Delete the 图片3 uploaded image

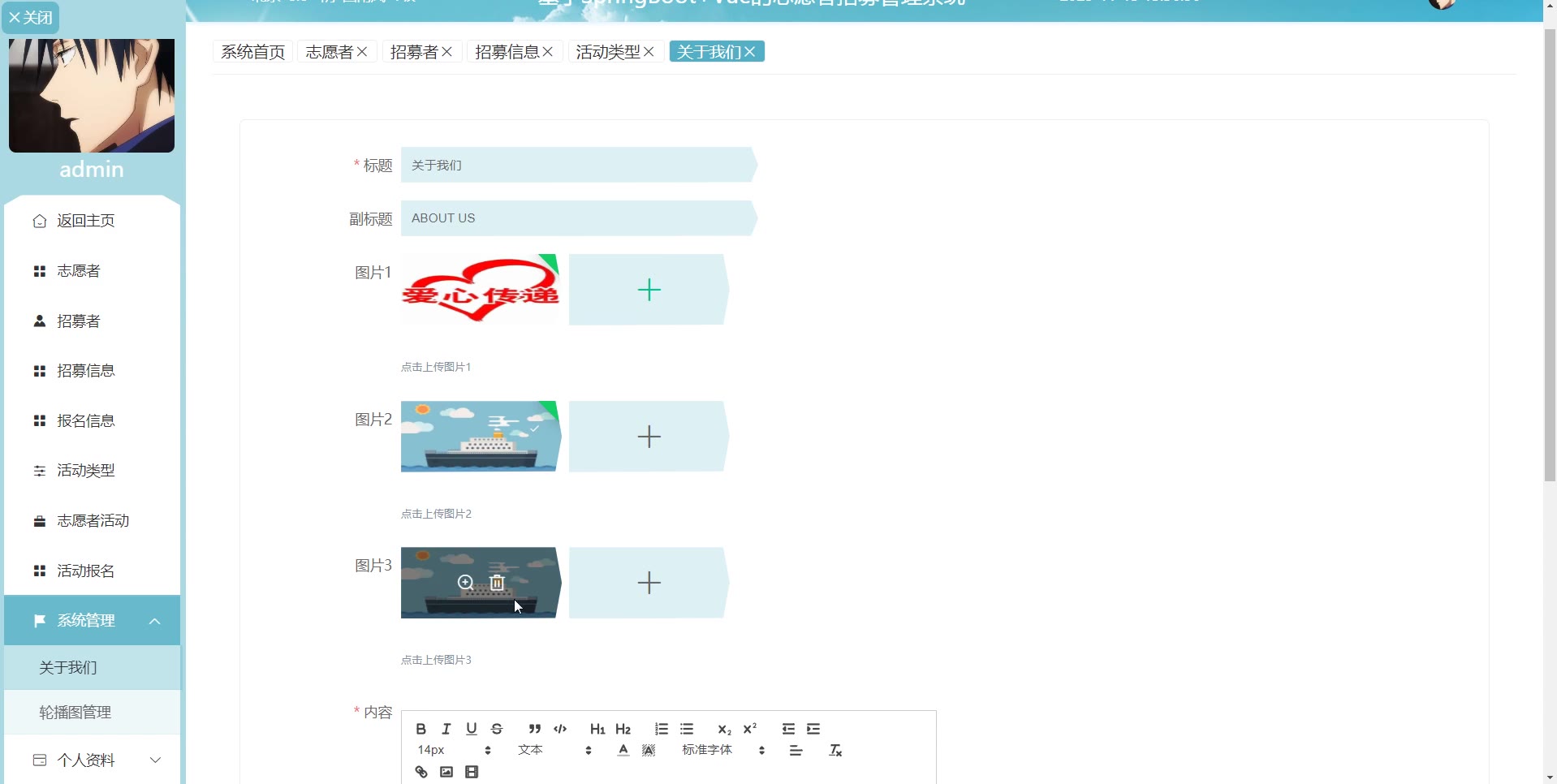tap(498, 583)
